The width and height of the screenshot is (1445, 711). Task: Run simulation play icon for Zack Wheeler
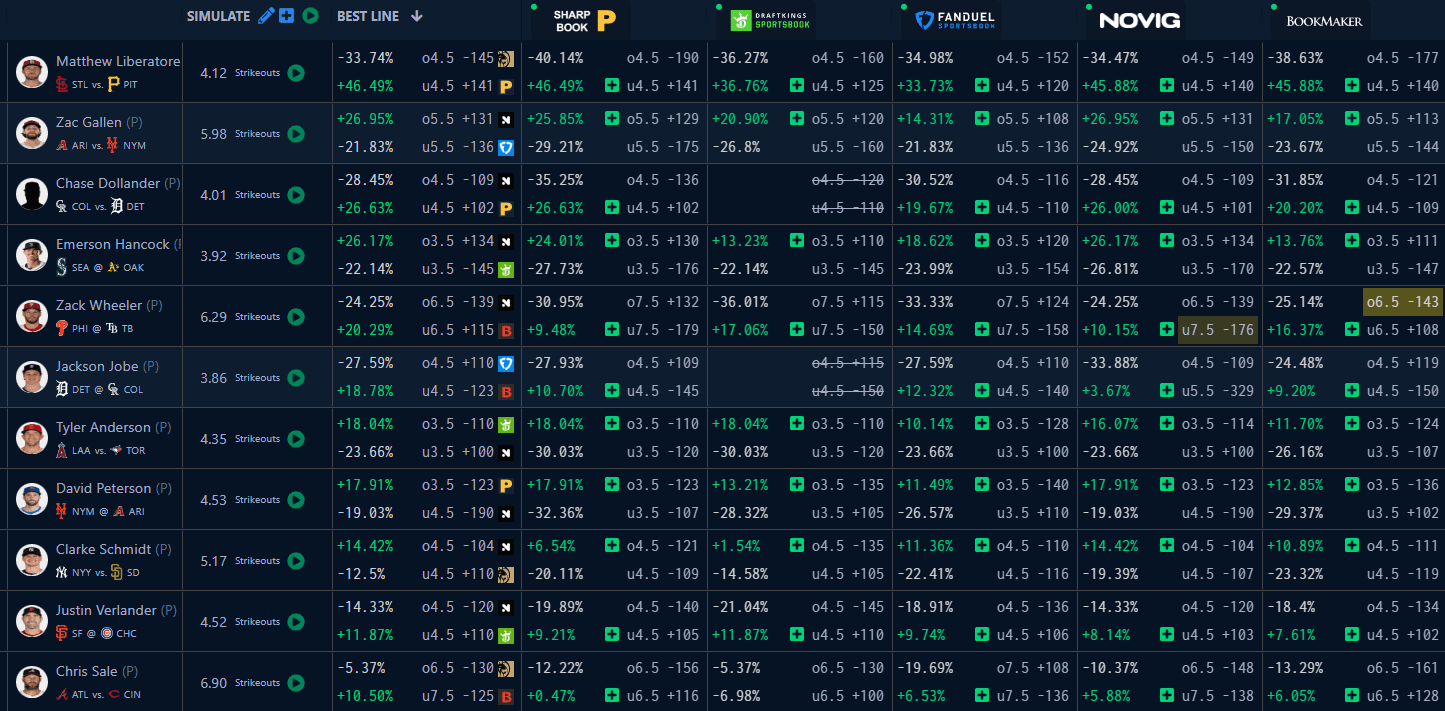point(296,317)
